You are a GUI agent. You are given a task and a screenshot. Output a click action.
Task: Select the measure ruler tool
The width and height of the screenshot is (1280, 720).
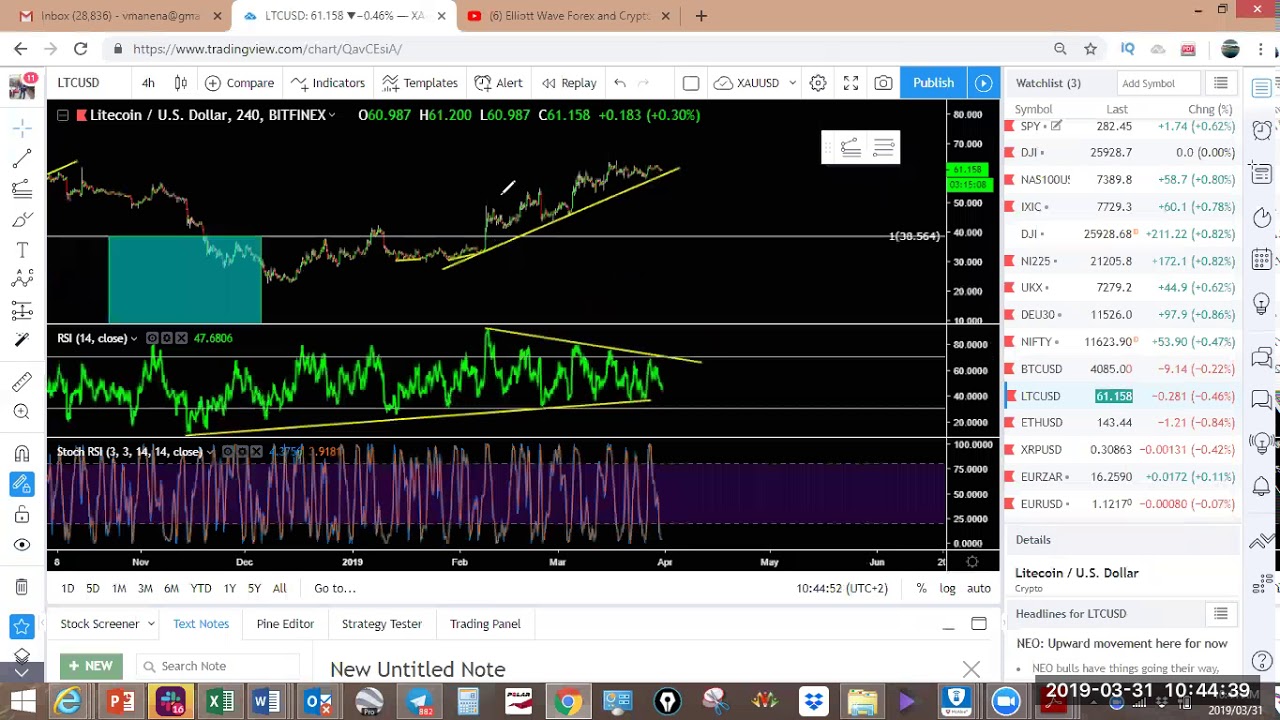(x=21, y=381)
